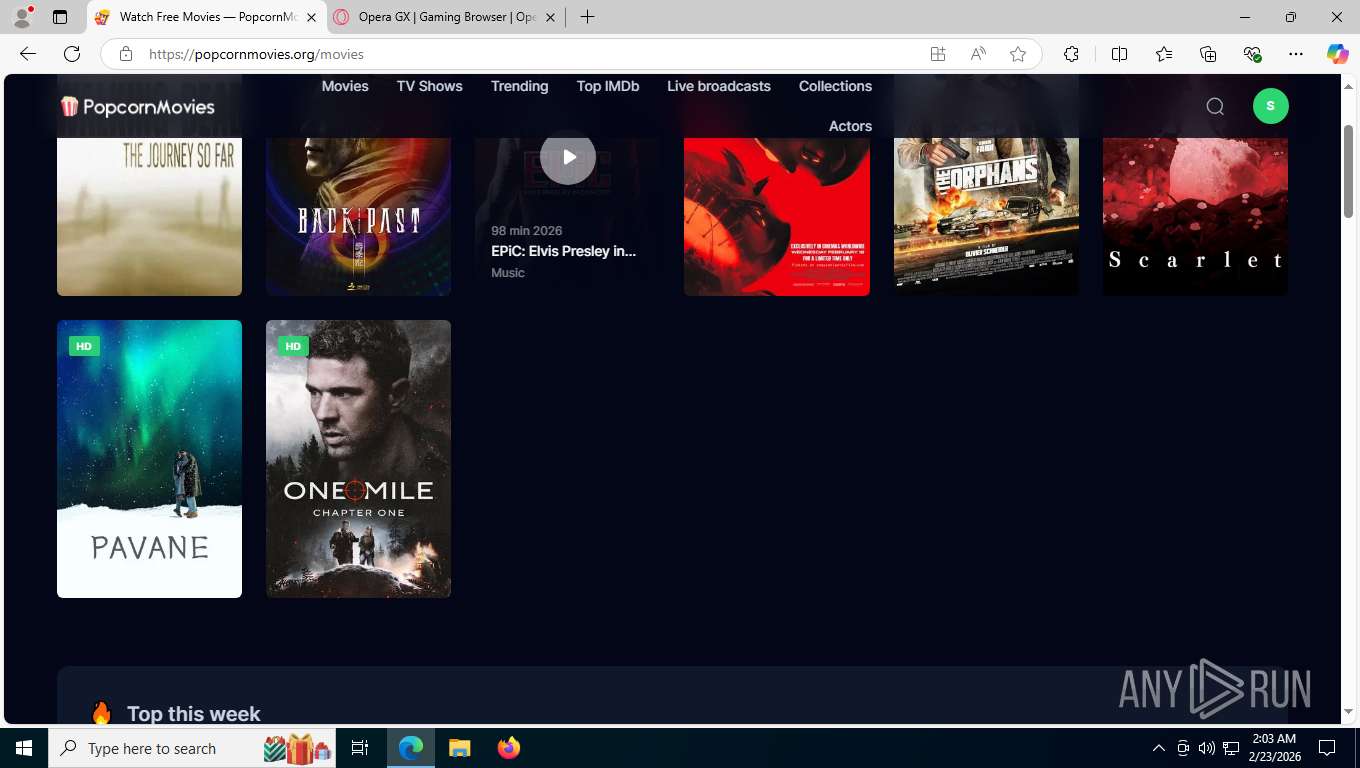
Task: Open The Orphans movie poster
Action: [x=986, y=216]
